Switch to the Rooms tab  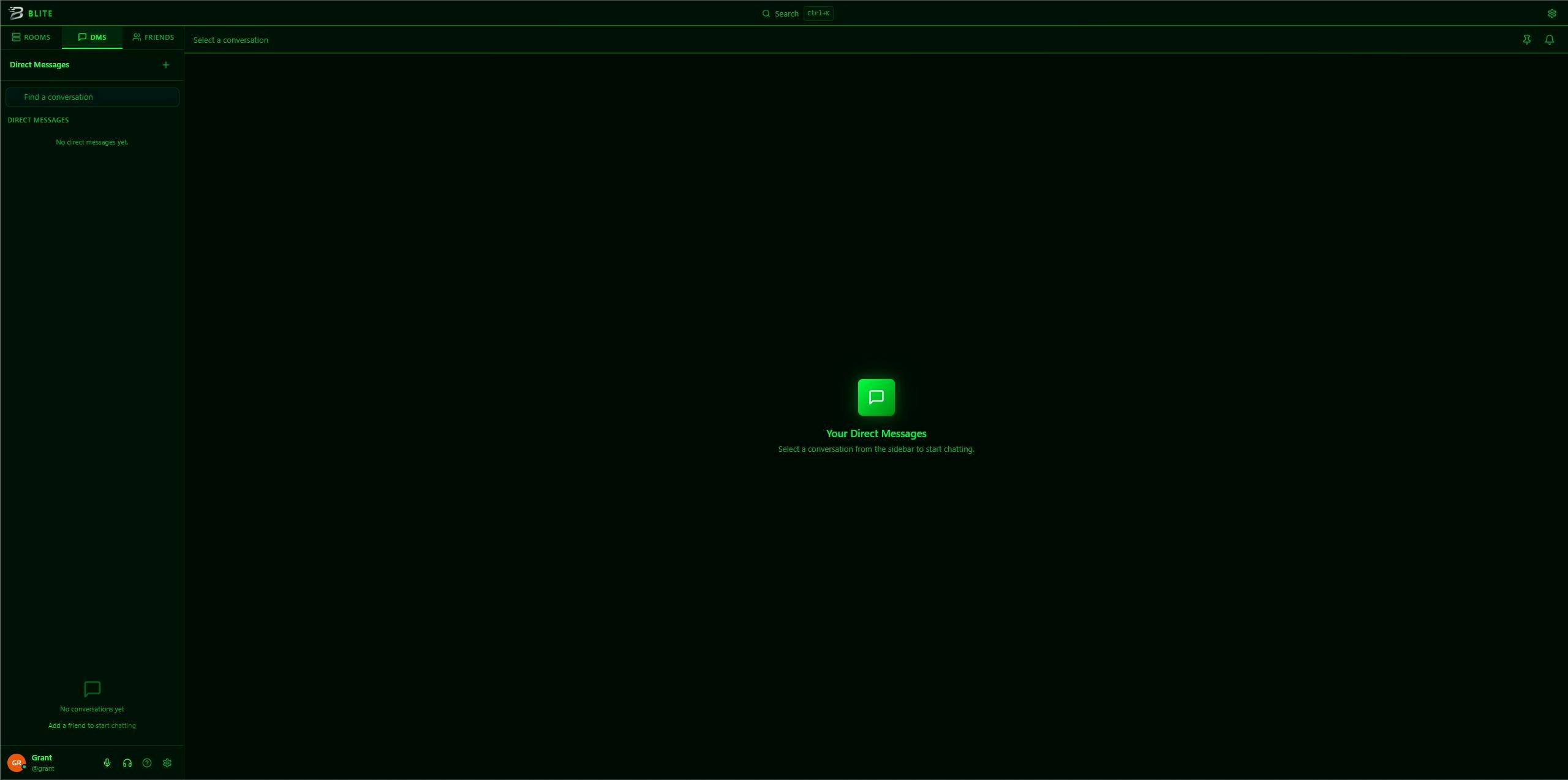(31, 37)
